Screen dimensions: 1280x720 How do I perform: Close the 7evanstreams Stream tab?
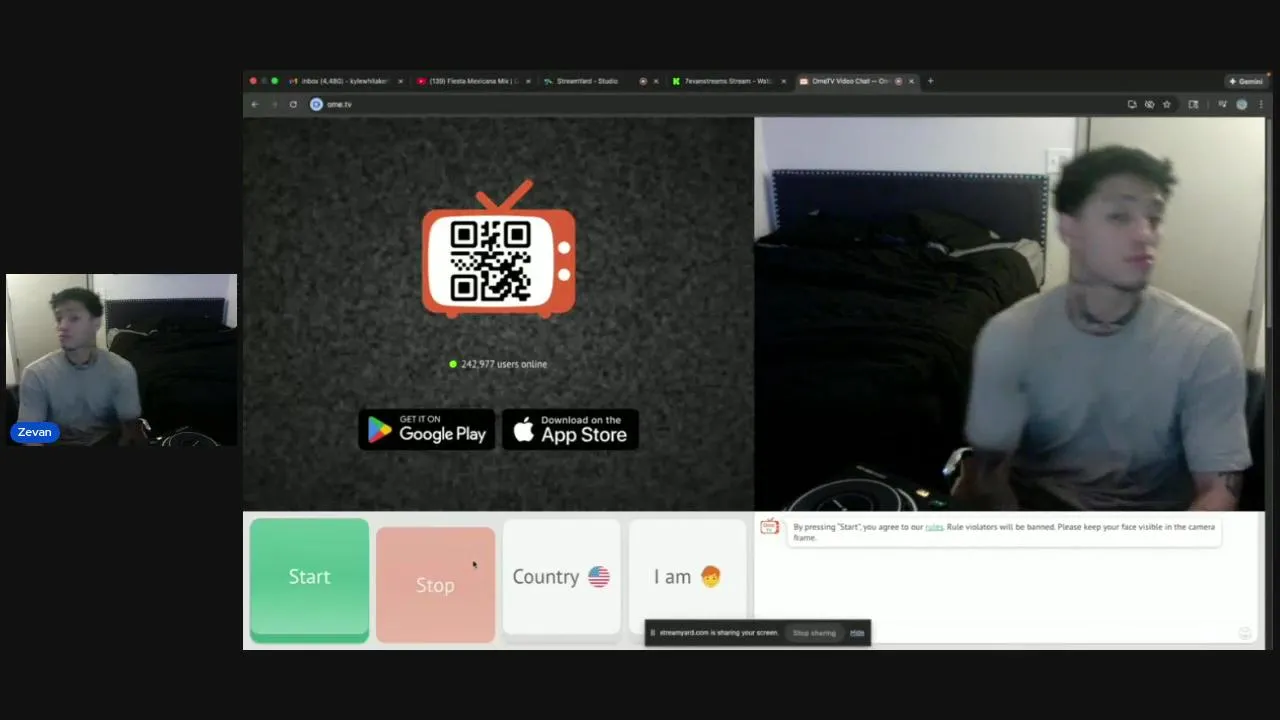pyautogui.click(x=784, y=81)
